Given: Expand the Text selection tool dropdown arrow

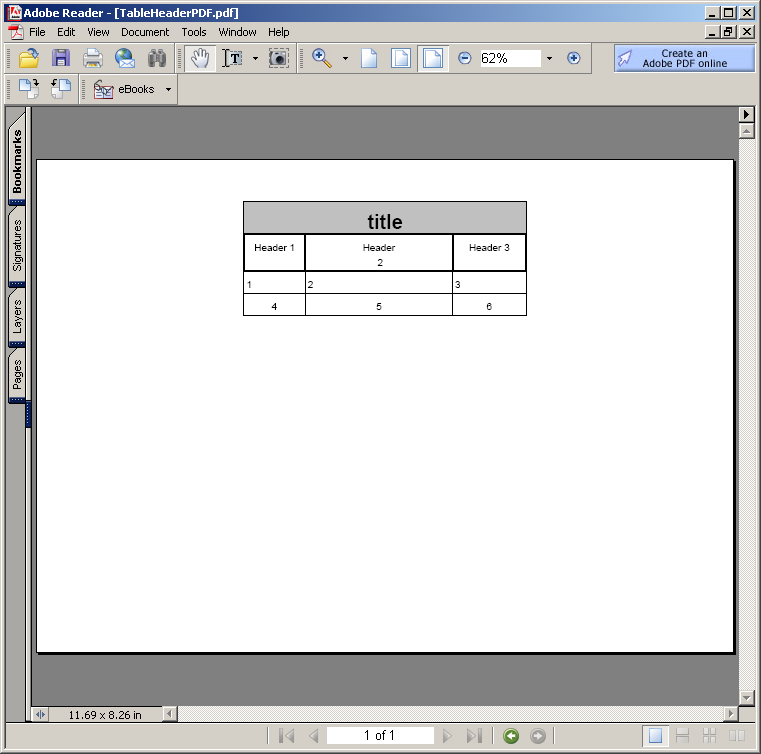Looking at the screenshot, I should click(255, 59).
